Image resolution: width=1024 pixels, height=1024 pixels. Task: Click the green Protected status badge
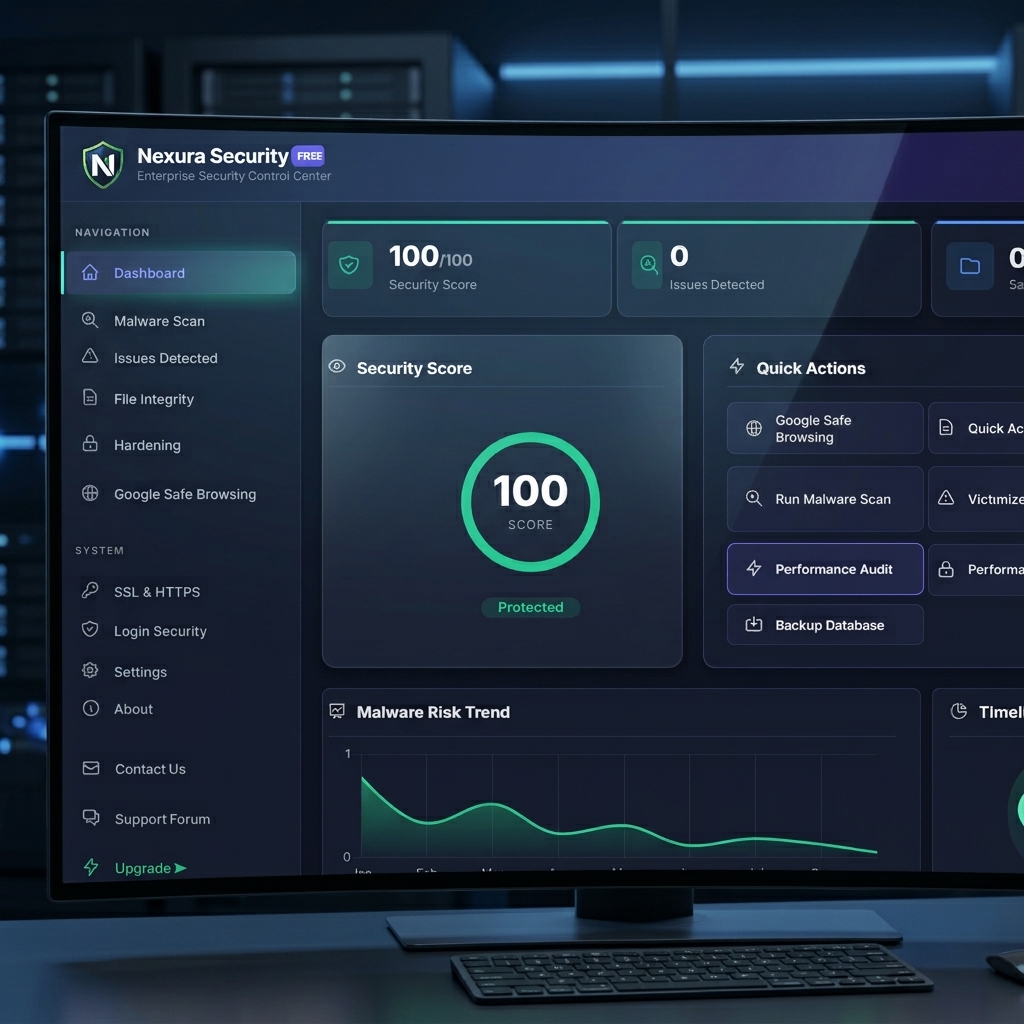pyautogui.click(x=530, y=607)
